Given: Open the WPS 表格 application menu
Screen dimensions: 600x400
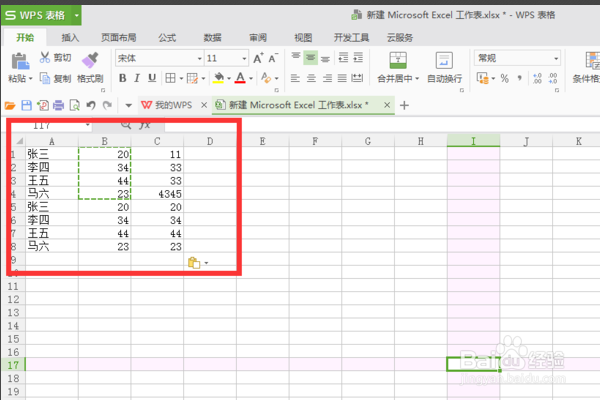Looking at the screenshot, I should point(41,15).
